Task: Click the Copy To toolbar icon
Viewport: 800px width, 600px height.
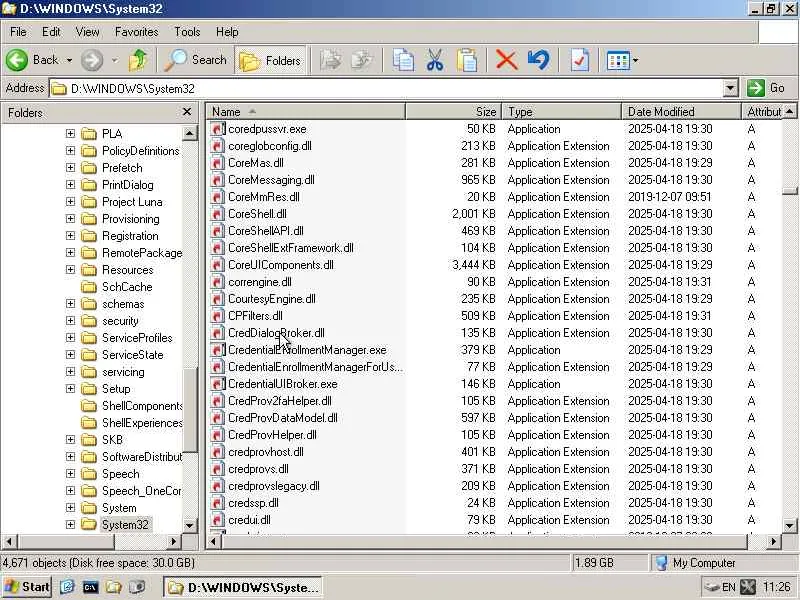Action: (362, 60)
